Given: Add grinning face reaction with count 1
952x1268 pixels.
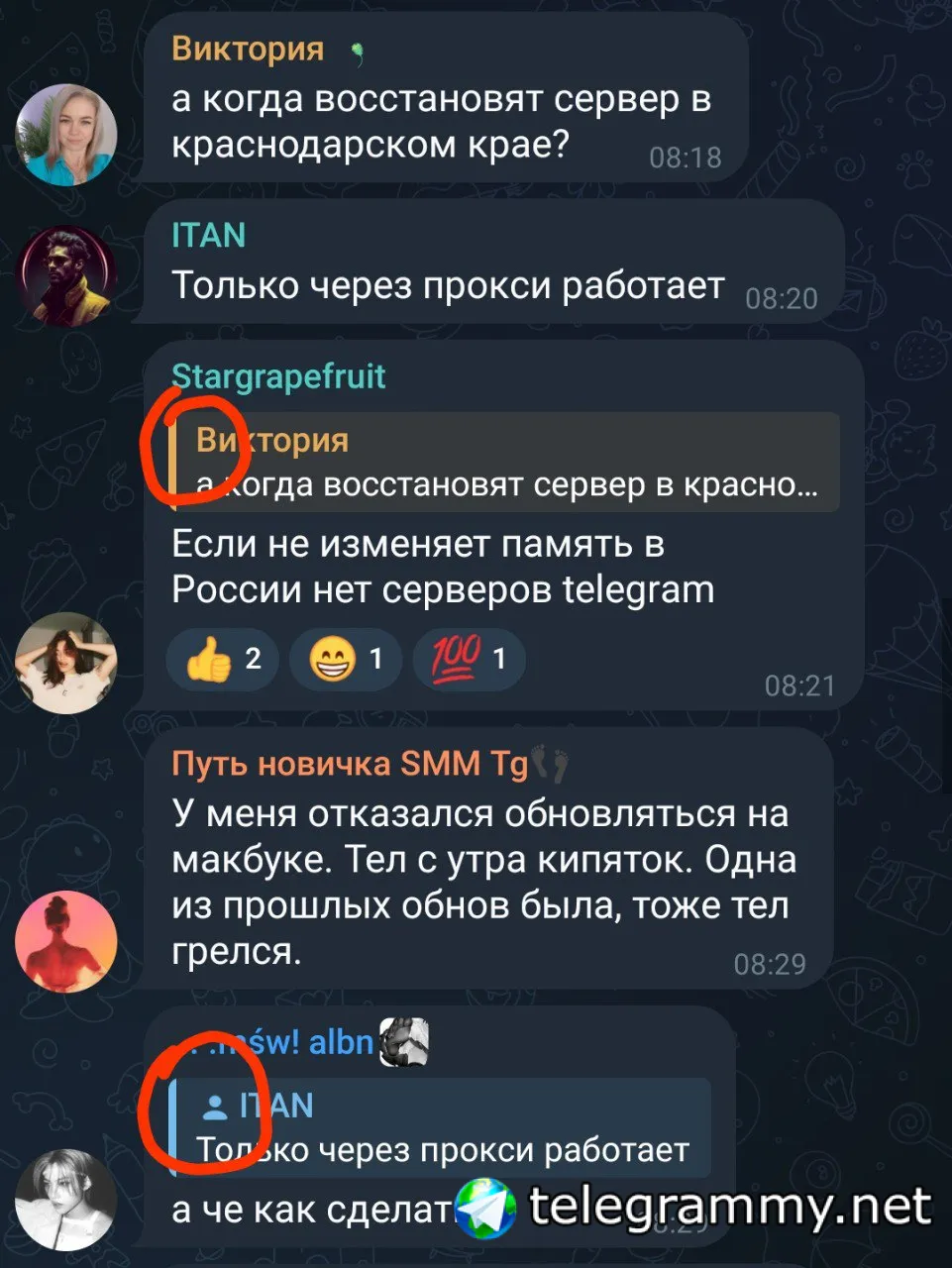Looking at the screenshot, I should tap(345, 660).
